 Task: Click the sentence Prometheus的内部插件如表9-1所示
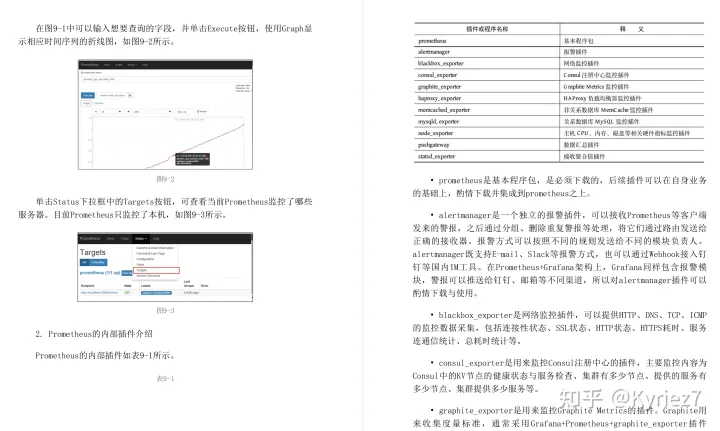tap(105, 355)
